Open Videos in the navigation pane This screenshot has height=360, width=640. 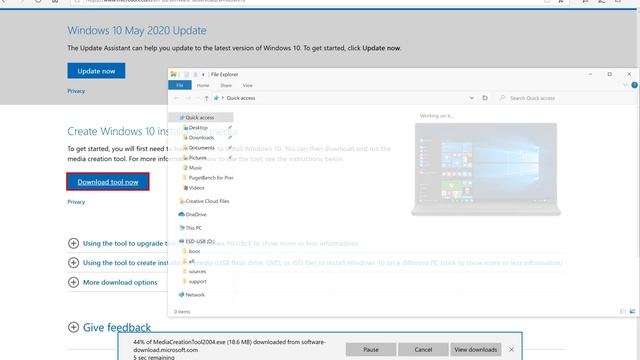196,188
